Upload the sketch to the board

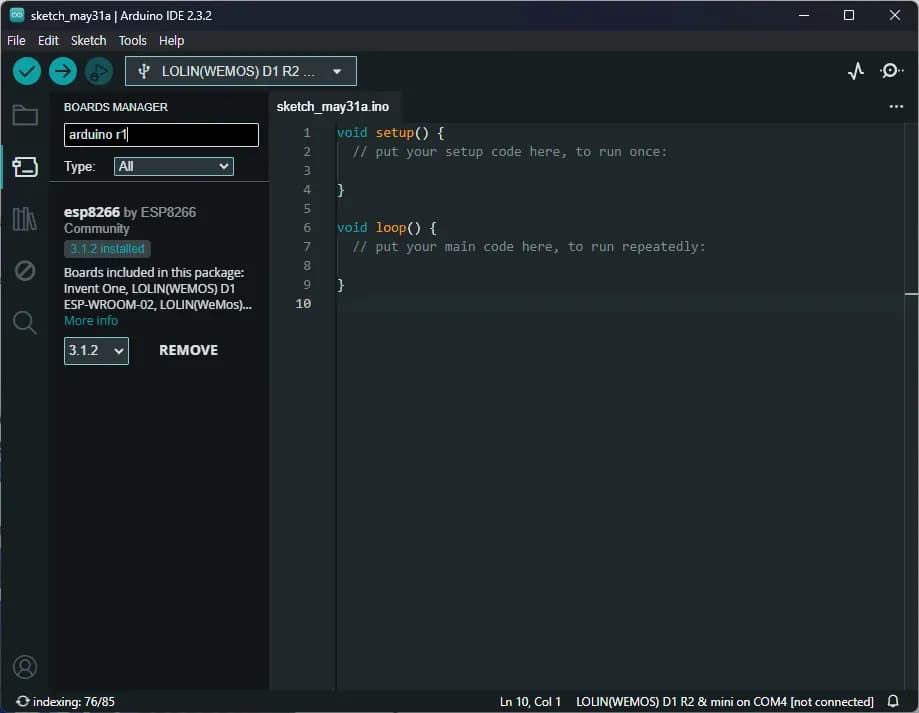click(x=62, y=71)
